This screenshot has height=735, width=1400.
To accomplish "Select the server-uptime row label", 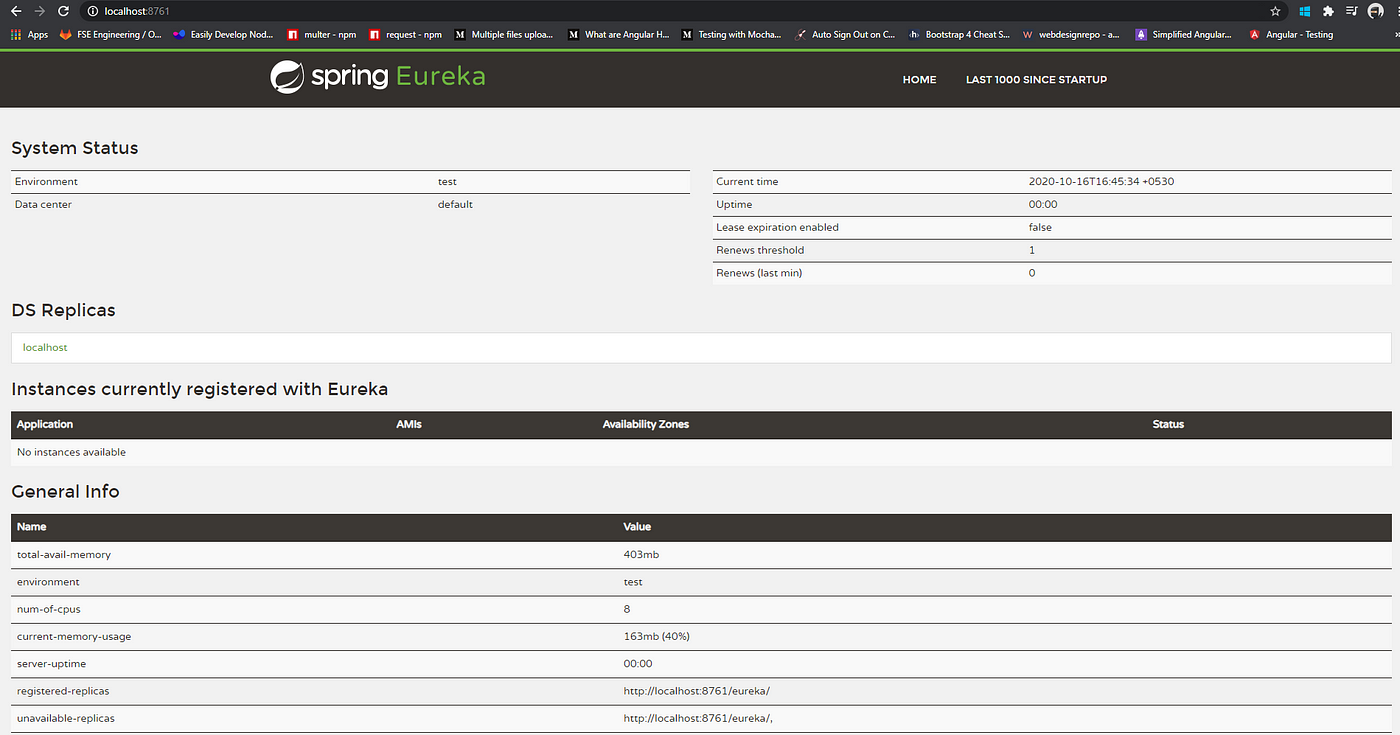I will pos(49,663).
